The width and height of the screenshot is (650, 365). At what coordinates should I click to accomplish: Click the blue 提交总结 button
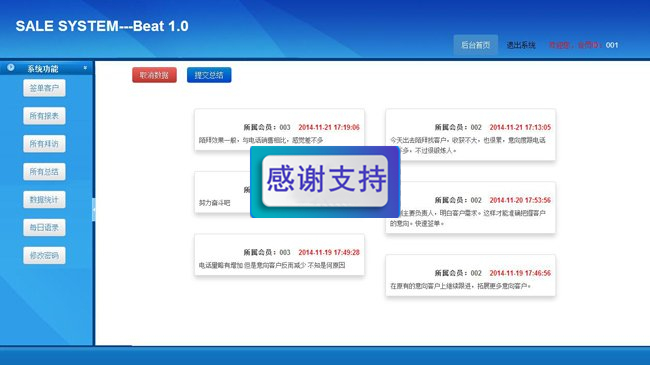[209, 75]
